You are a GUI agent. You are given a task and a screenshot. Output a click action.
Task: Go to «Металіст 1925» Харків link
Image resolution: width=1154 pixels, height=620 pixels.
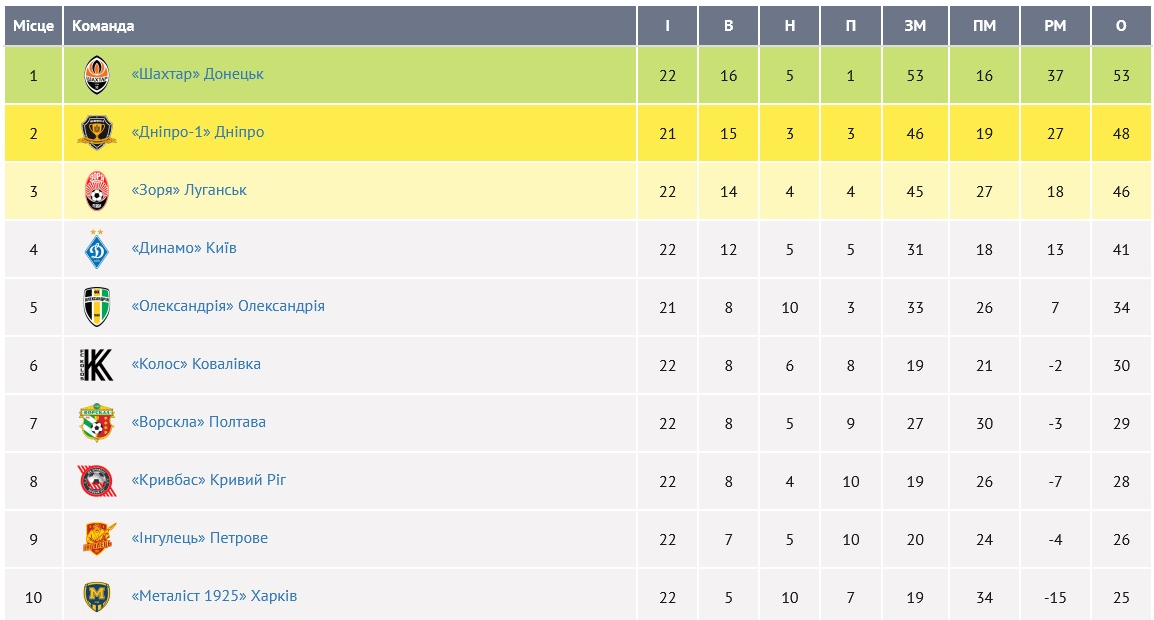[215, 596]
